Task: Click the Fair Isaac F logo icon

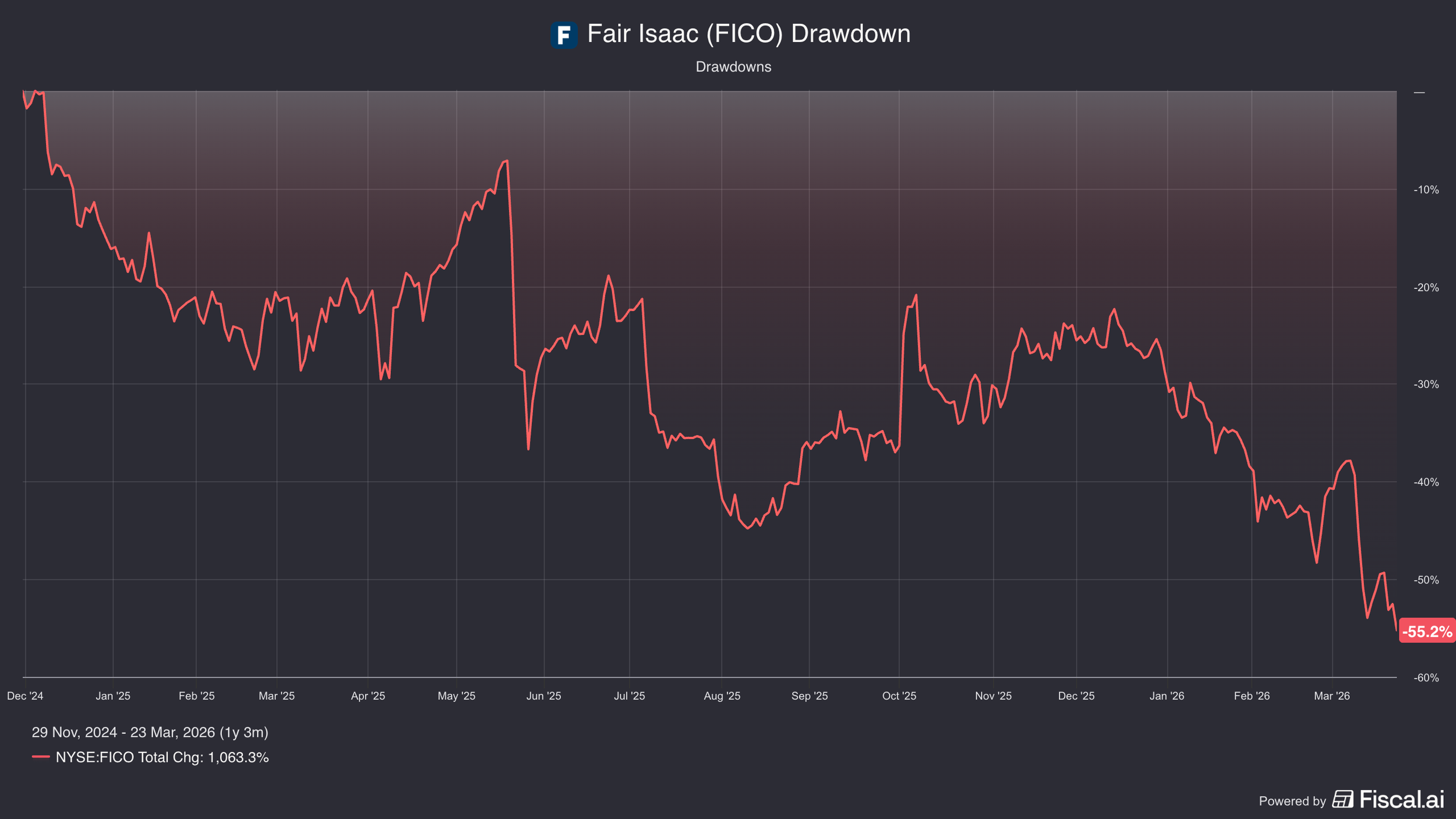Action: point(564,35)
